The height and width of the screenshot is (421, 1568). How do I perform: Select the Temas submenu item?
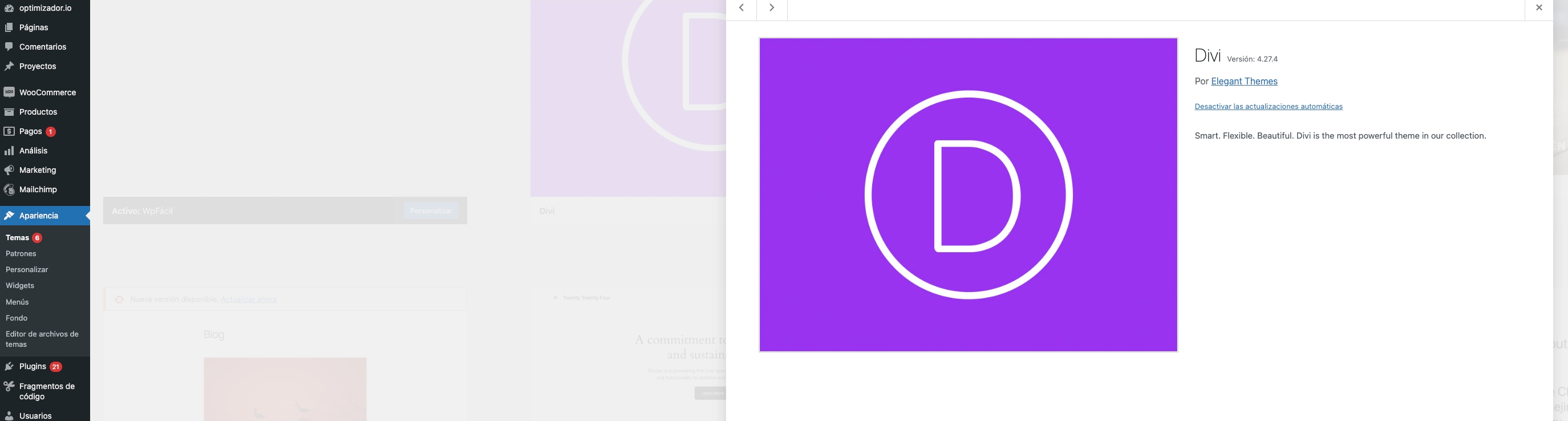17,238
